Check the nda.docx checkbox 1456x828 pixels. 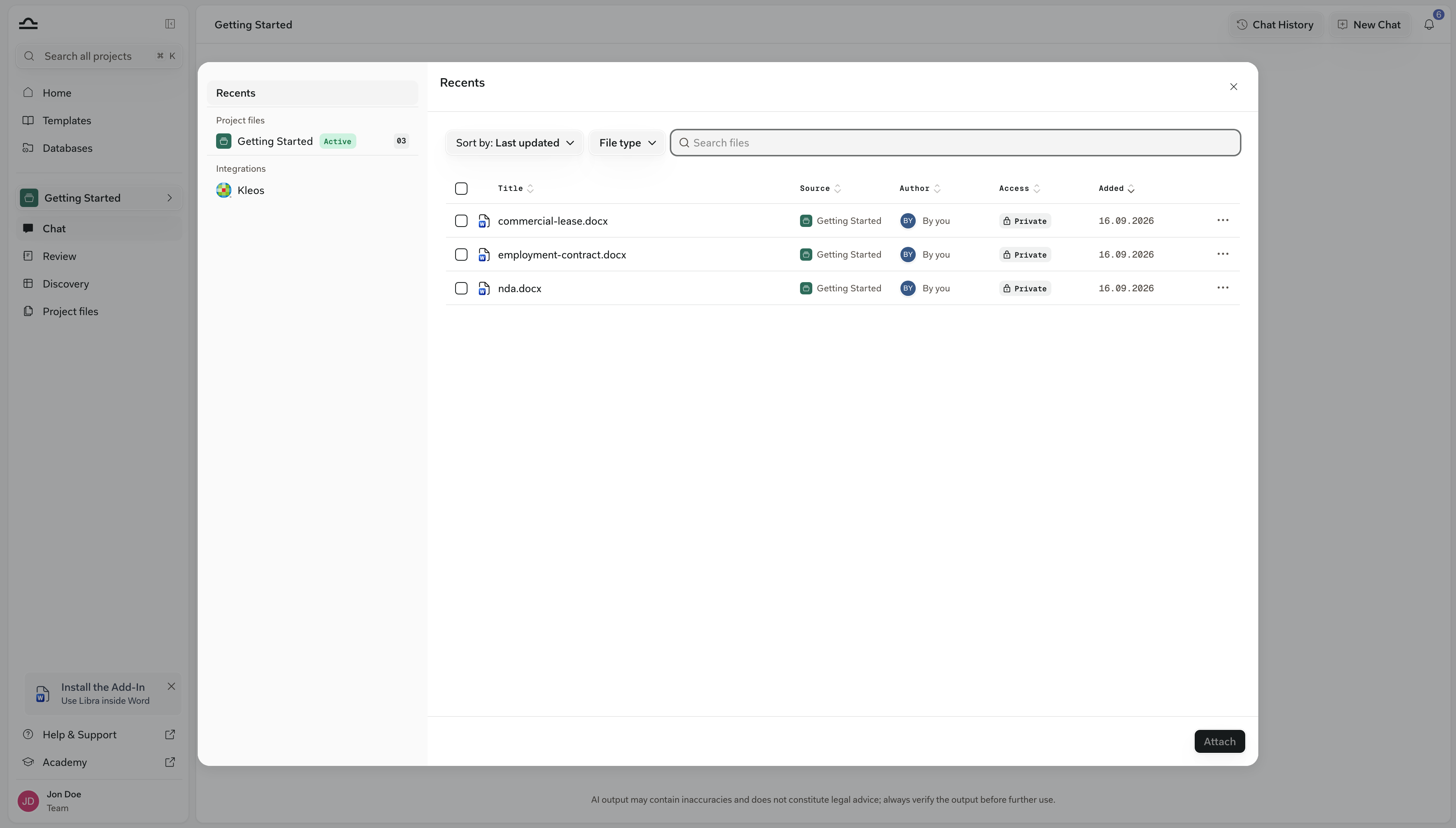pyautogui.click(x=461, y=288)
